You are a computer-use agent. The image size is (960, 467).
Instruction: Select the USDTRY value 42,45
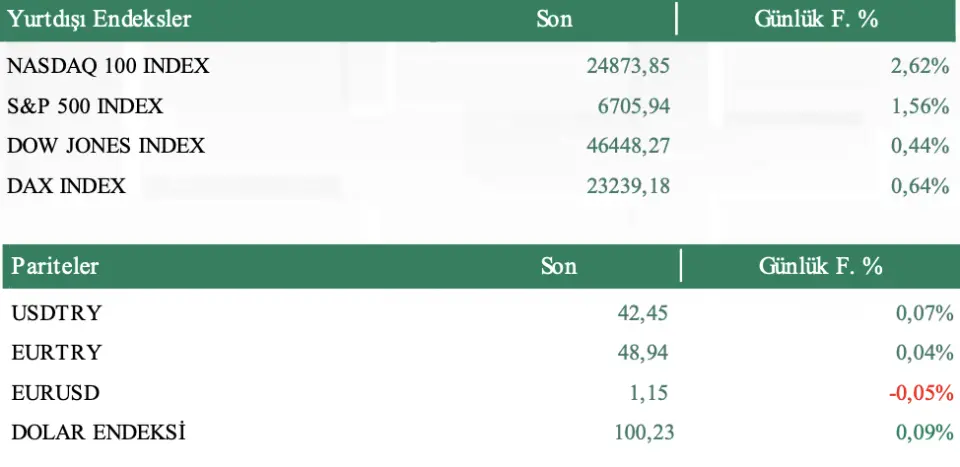tap(643, 313)
